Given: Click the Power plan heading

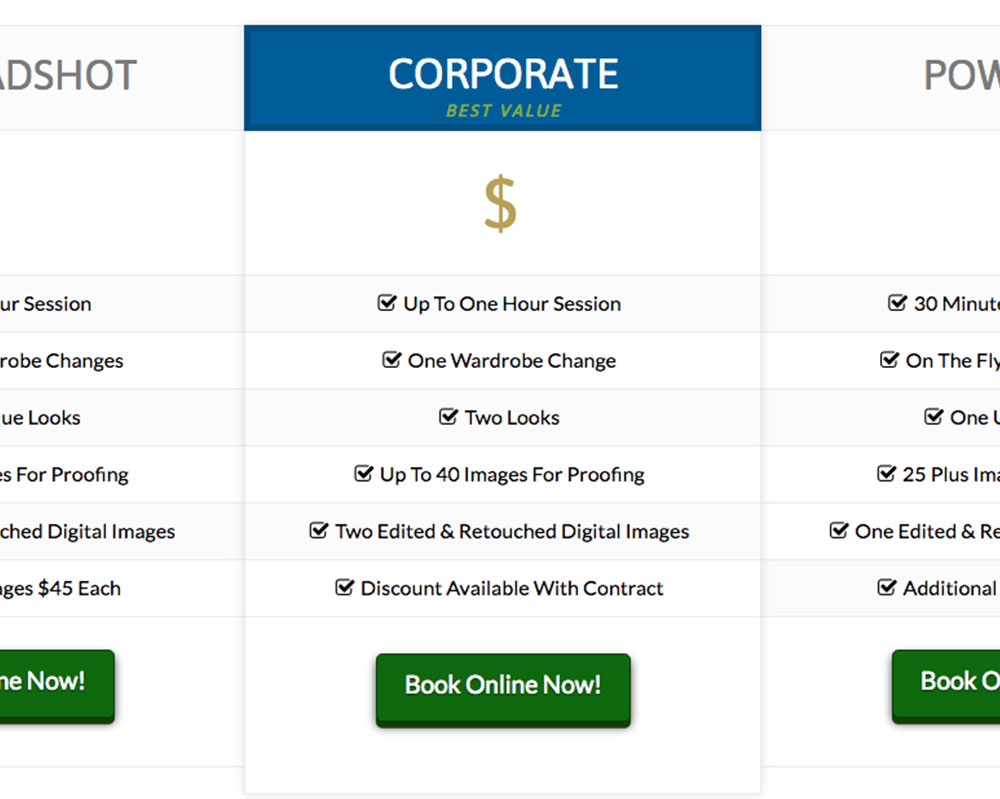Looking at the screenshot, I should pos(961,76).
